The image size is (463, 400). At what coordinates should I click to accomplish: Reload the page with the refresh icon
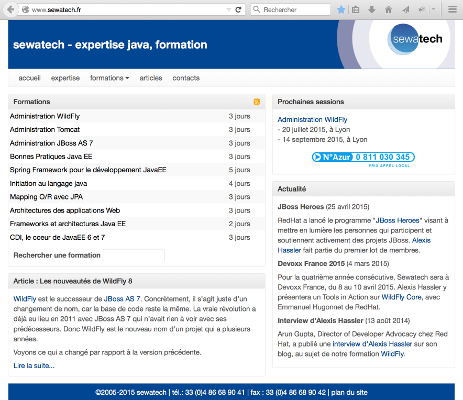[x=238, y=10]
